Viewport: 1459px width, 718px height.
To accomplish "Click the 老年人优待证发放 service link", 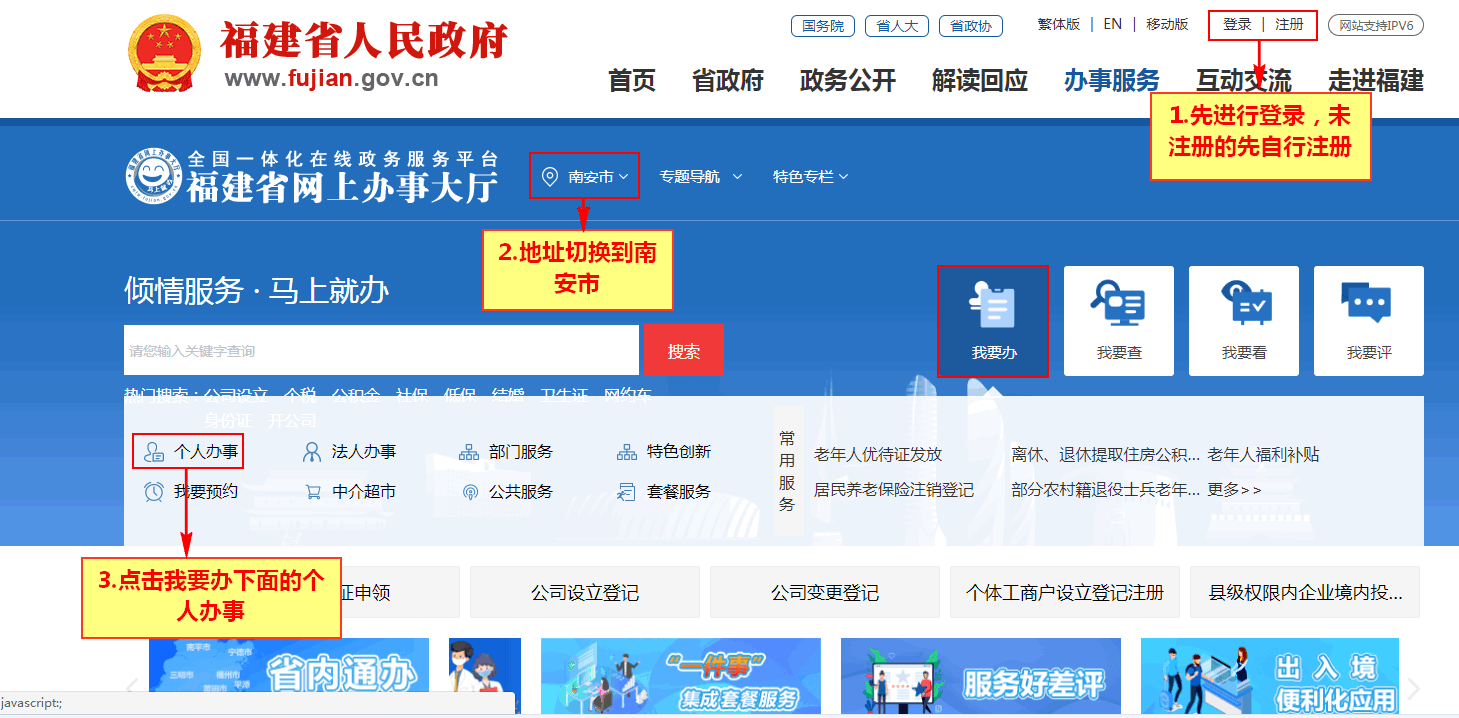I will click(878, 455).
